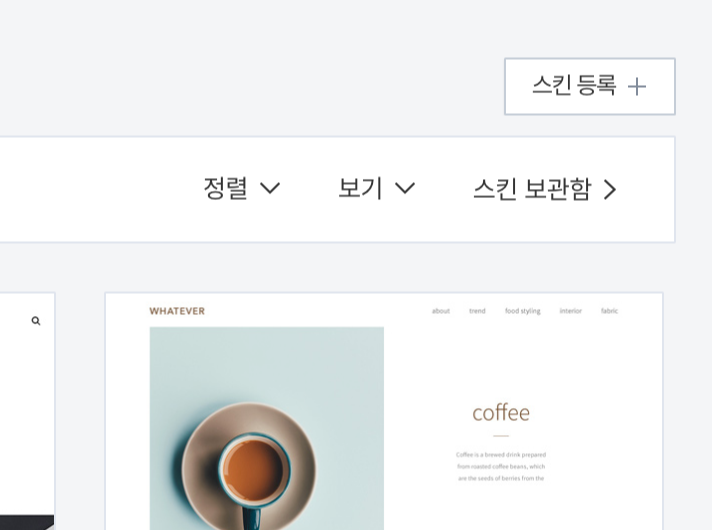Screen dimensions: 712x530
Task: Click the chevron arrow next to 보기
Action: (405, 188)
